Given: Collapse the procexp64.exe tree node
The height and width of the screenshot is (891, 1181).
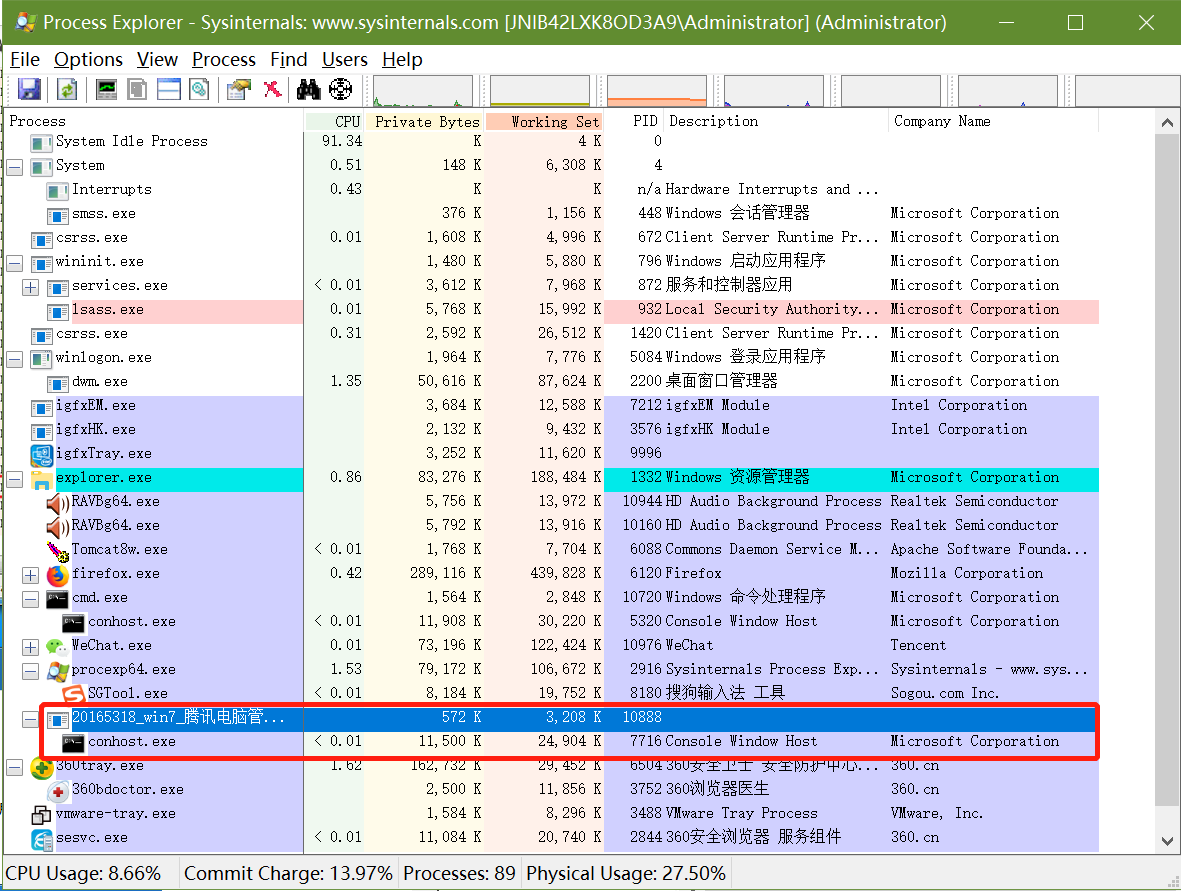Looking at the screenshot, I should pyautogui.click(x=30, y=671).
